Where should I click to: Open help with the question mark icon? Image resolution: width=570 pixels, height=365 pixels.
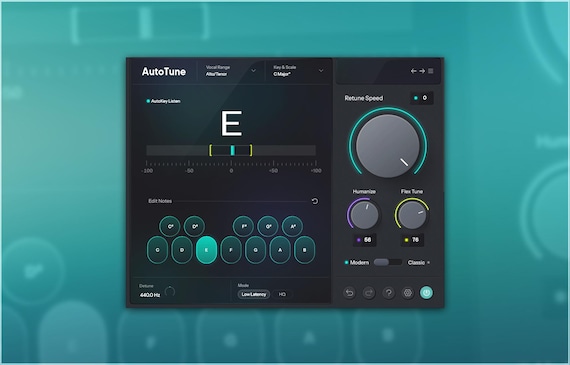tap(389, 293)
